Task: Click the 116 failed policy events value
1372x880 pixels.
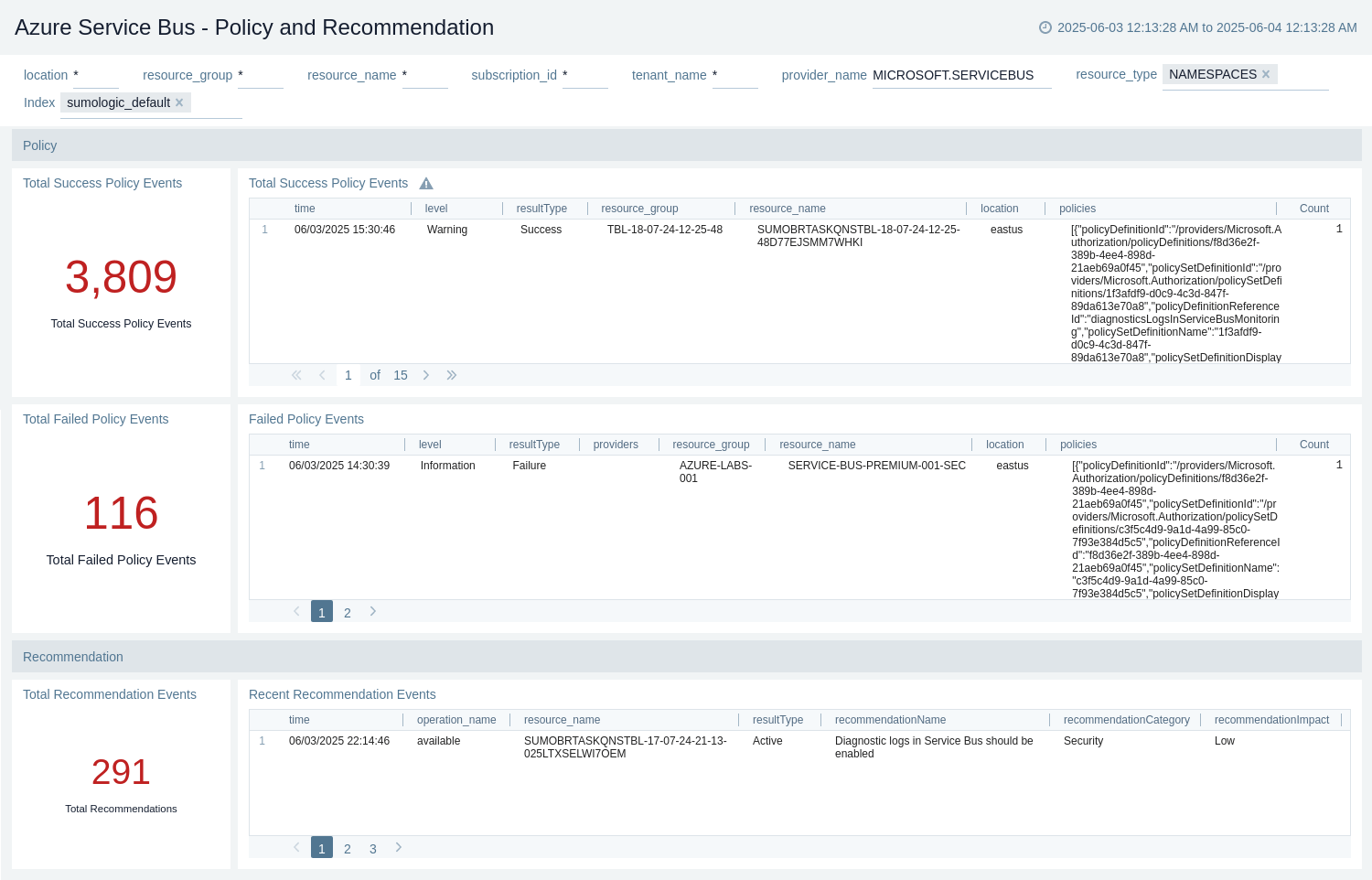Action: [121, 513]
